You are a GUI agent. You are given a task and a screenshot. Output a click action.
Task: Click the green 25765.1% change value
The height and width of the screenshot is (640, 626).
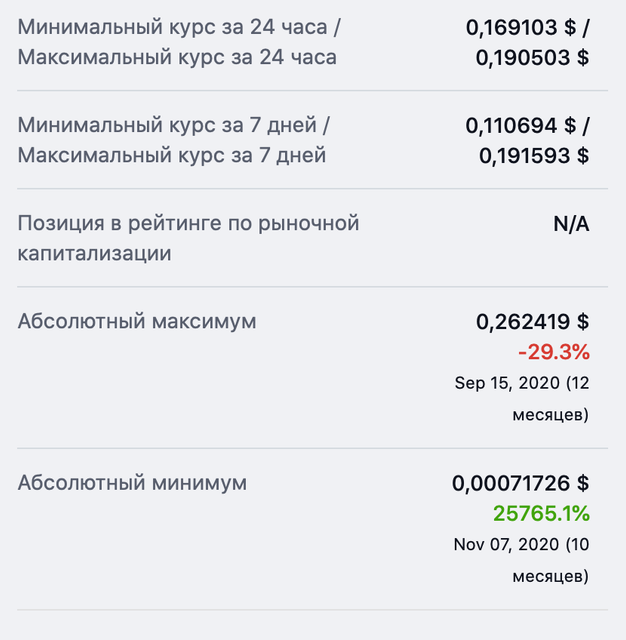coord(541,513)
